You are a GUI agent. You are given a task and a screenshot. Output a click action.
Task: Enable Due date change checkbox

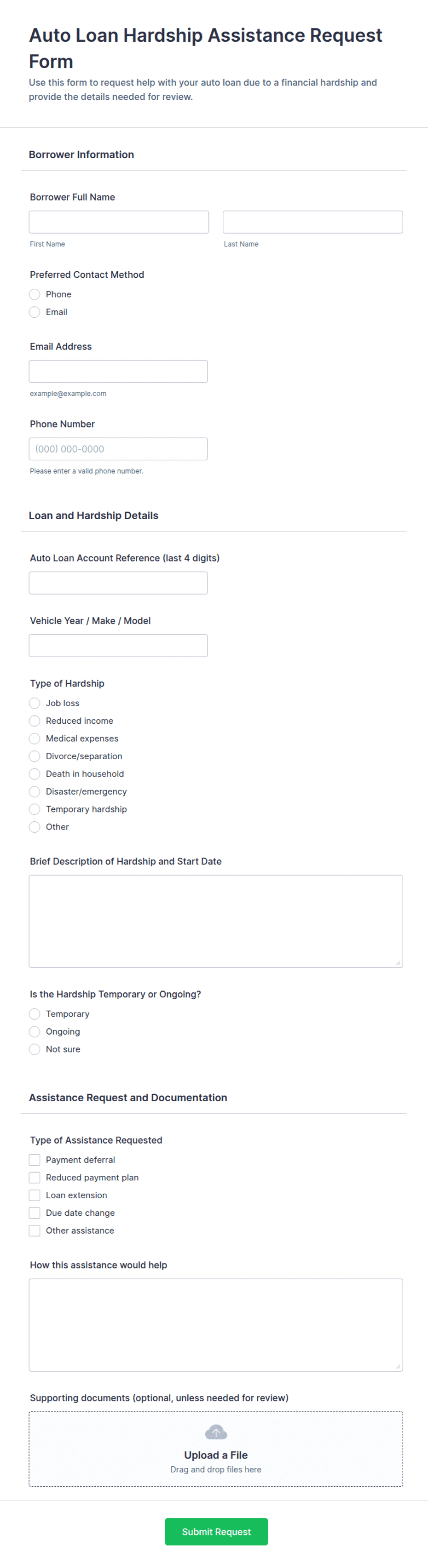[x=35, y=1213]
